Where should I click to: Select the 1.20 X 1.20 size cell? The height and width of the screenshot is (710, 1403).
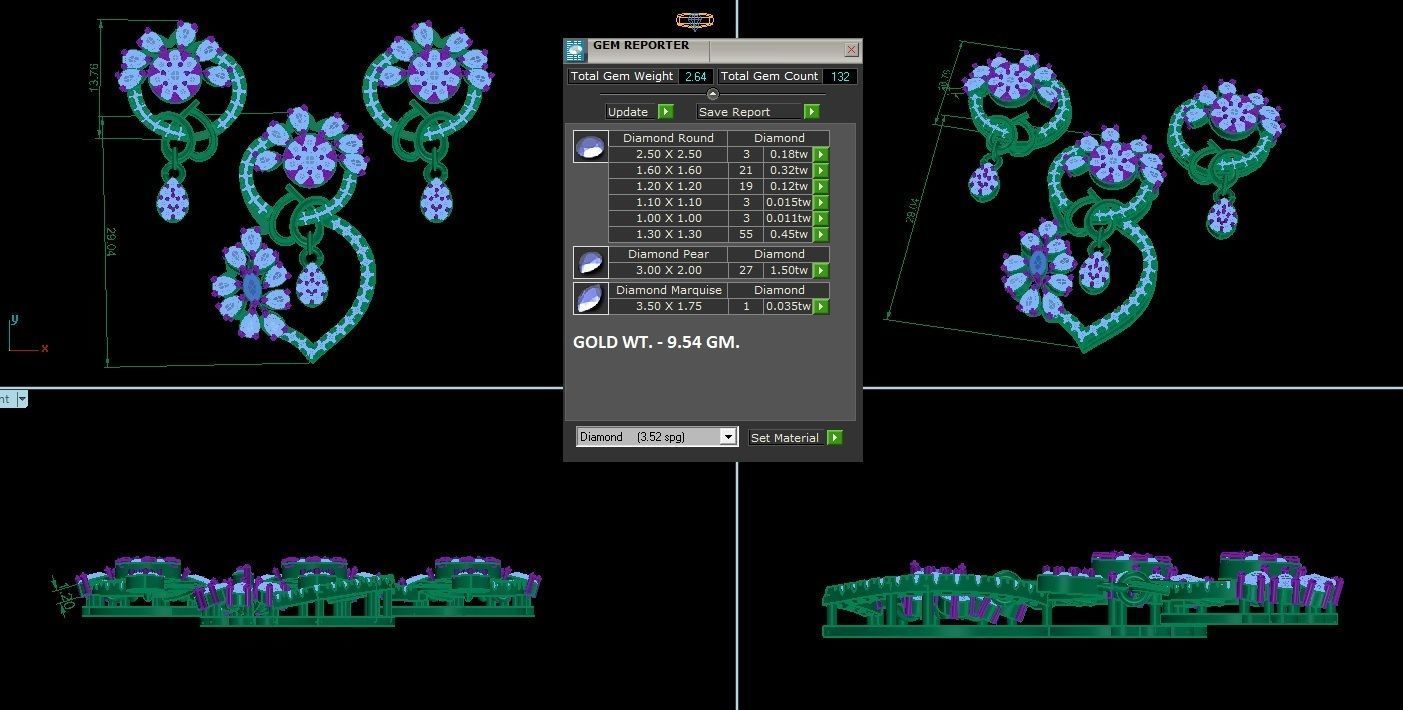coord(668,186)
